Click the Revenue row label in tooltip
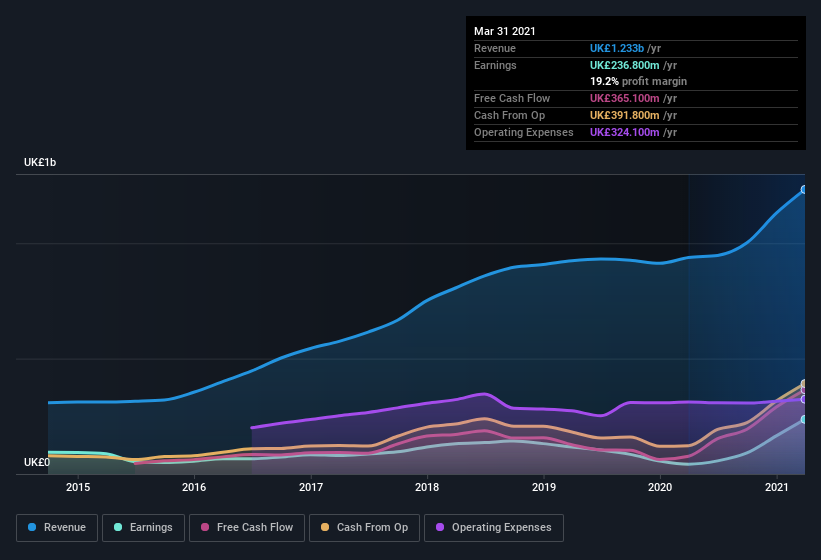This screenshot has width=821, height=560. [495, 48]
